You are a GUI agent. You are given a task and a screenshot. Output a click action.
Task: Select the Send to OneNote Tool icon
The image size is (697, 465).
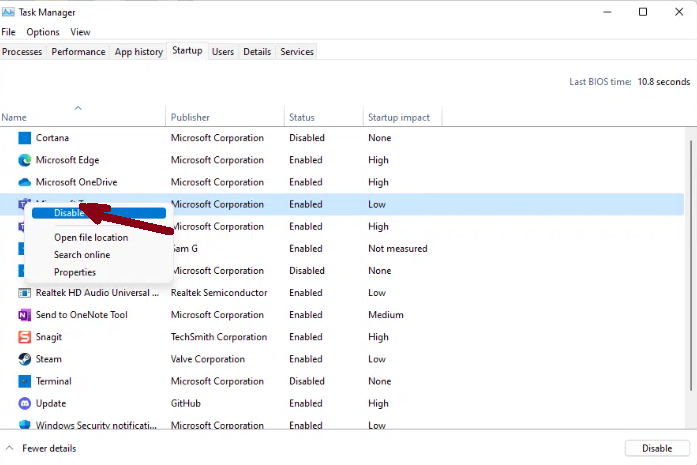point(25,315)
